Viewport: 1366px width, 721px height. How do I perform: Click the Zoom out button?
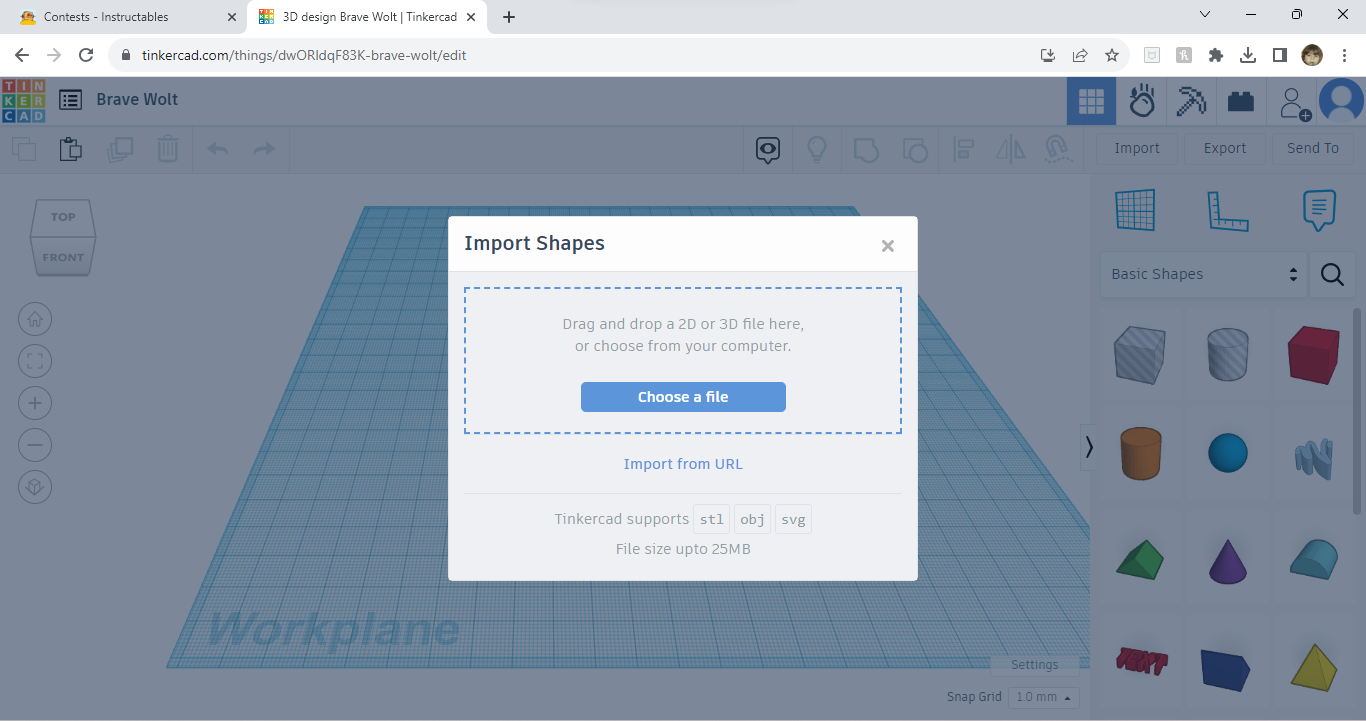(35, 445)
